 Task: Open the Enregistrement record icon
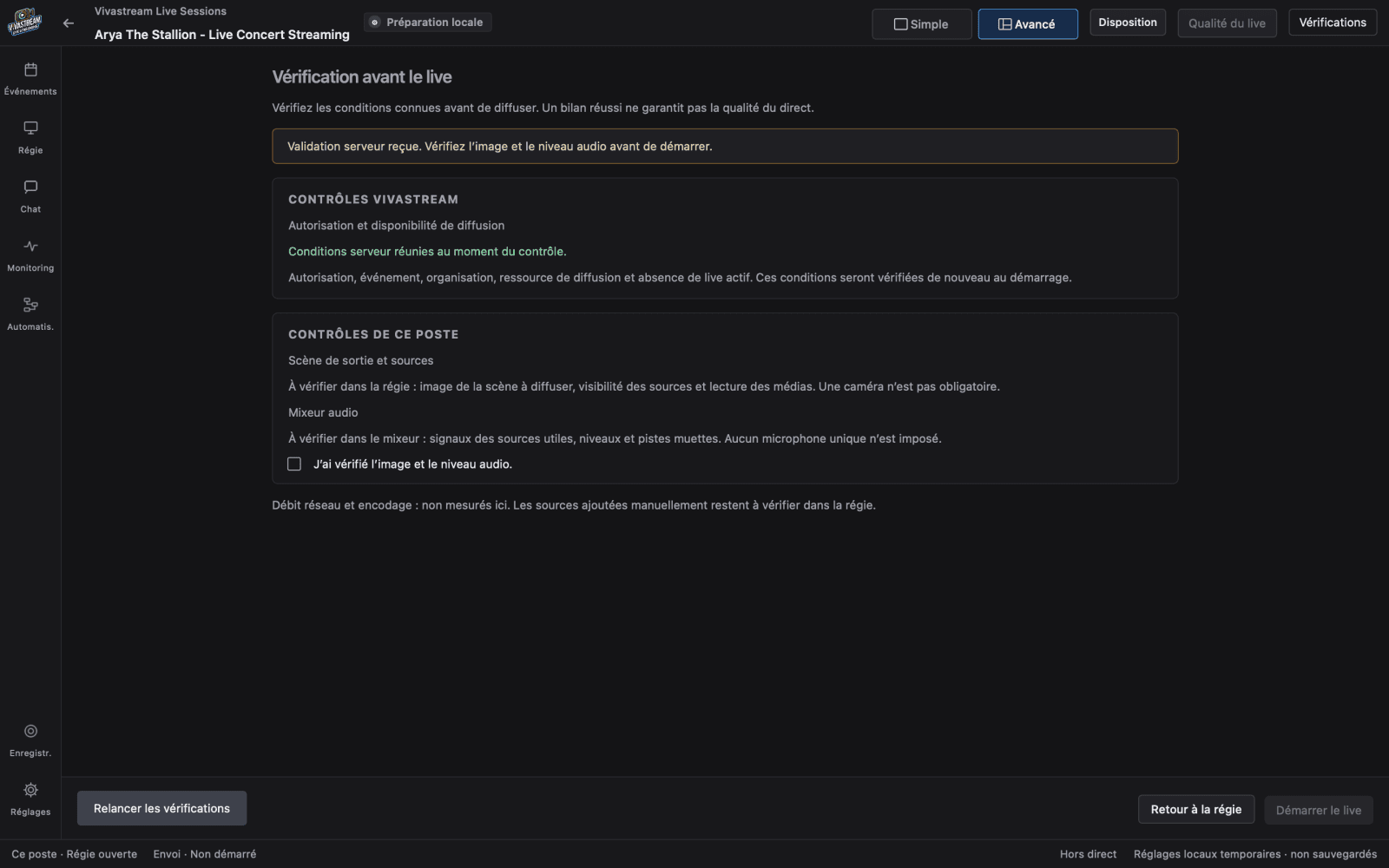point(30,732)
